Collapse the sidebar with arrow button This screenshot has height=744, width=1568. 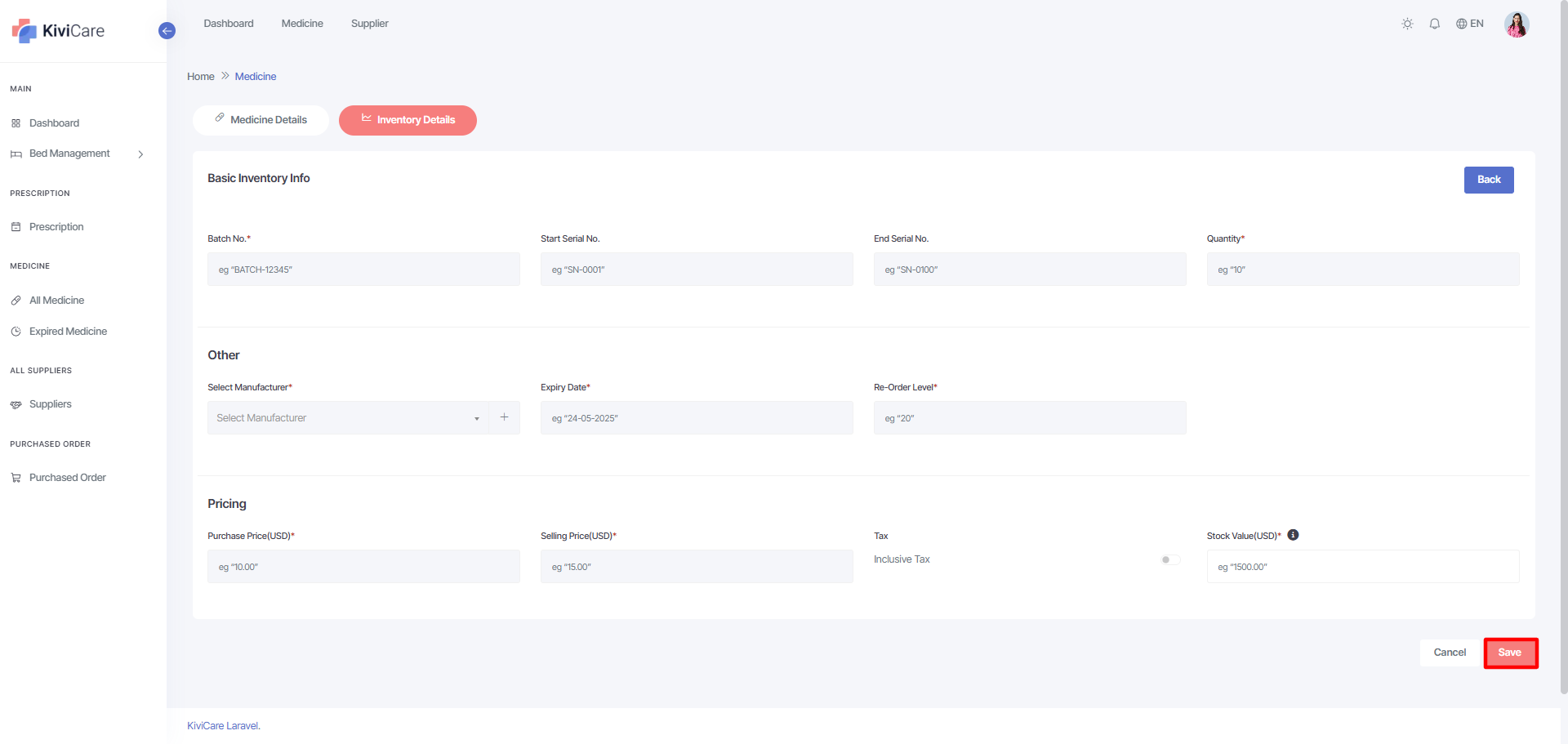(167, 31)
